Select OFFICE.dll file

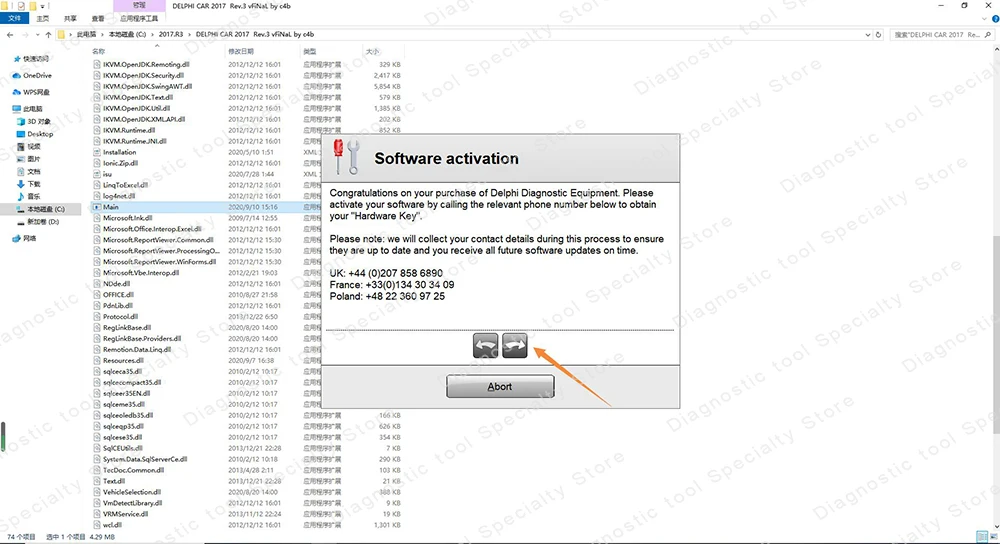[x=118, y=295]
